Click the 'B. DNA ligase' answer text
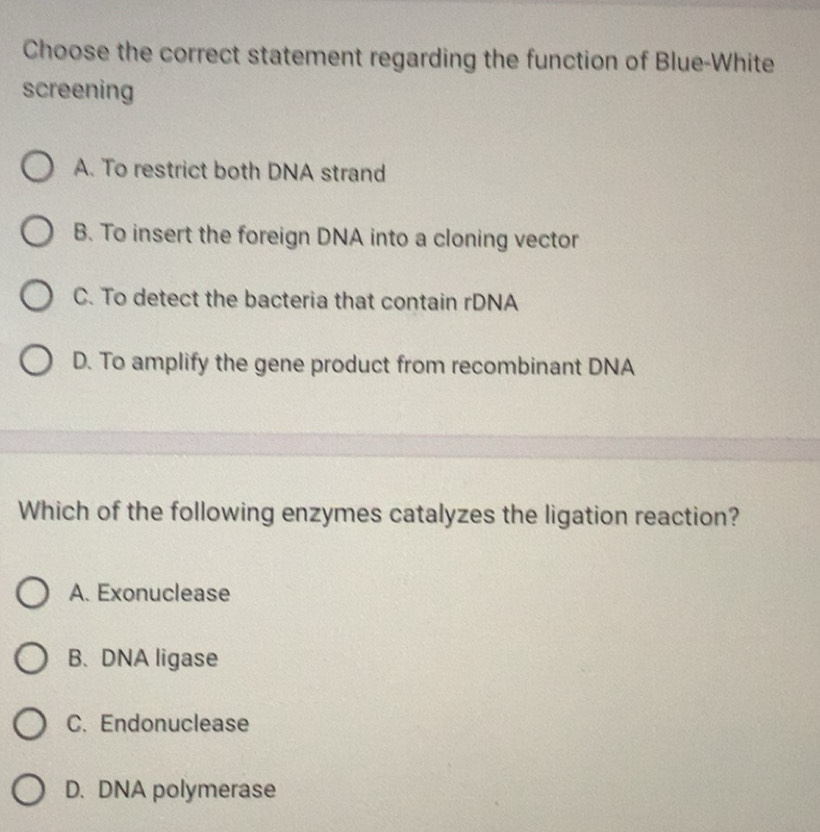The image size is (820, 832). 143,658
